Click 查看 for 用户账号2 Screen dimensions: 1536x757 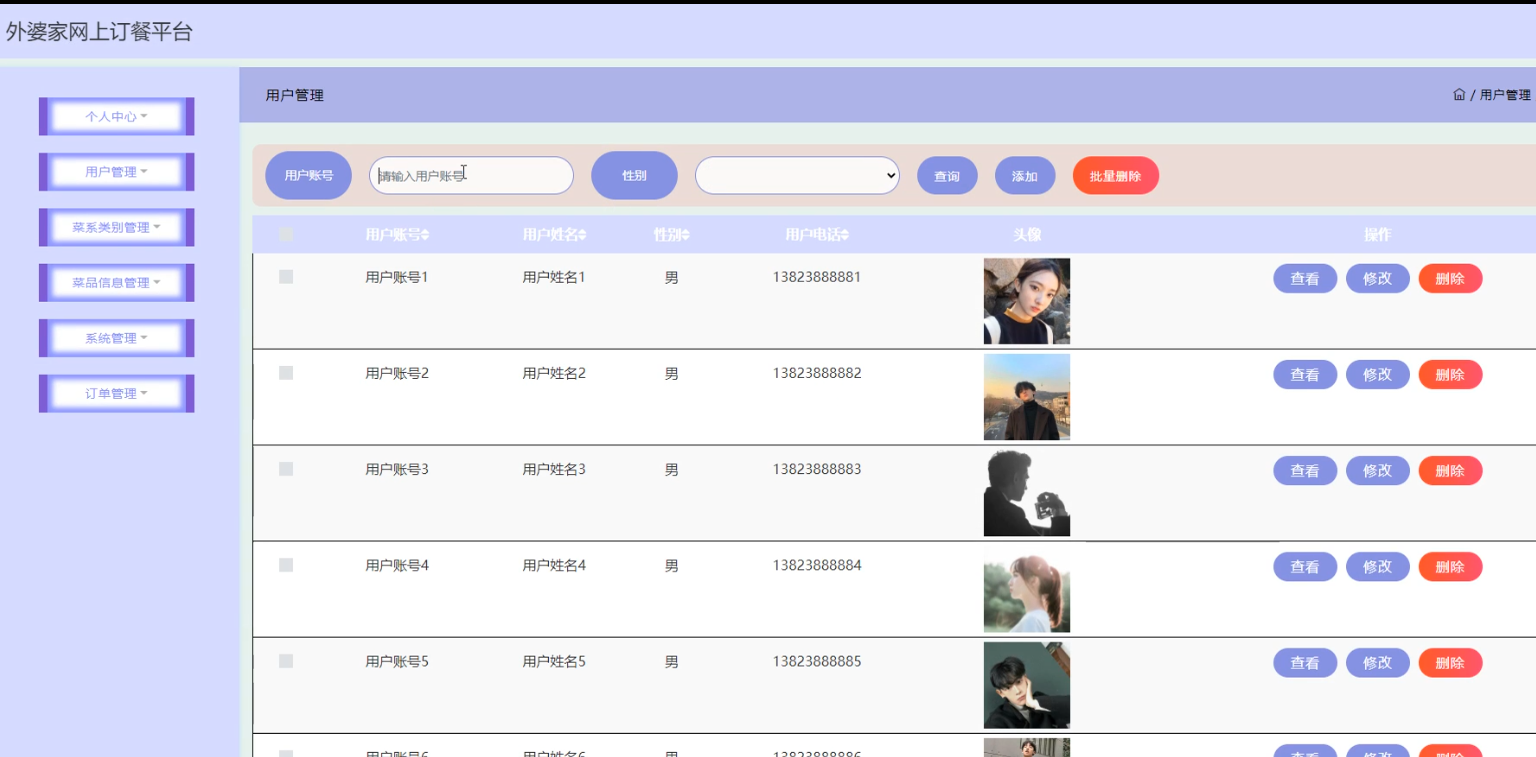1305,375
